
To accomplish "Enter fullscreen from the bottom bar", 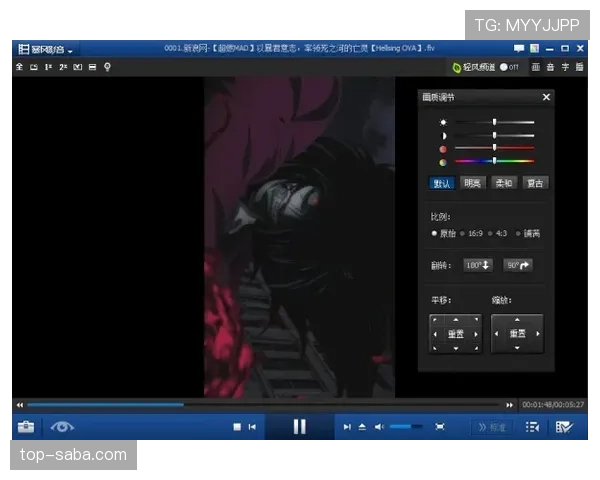I will 440,426.
